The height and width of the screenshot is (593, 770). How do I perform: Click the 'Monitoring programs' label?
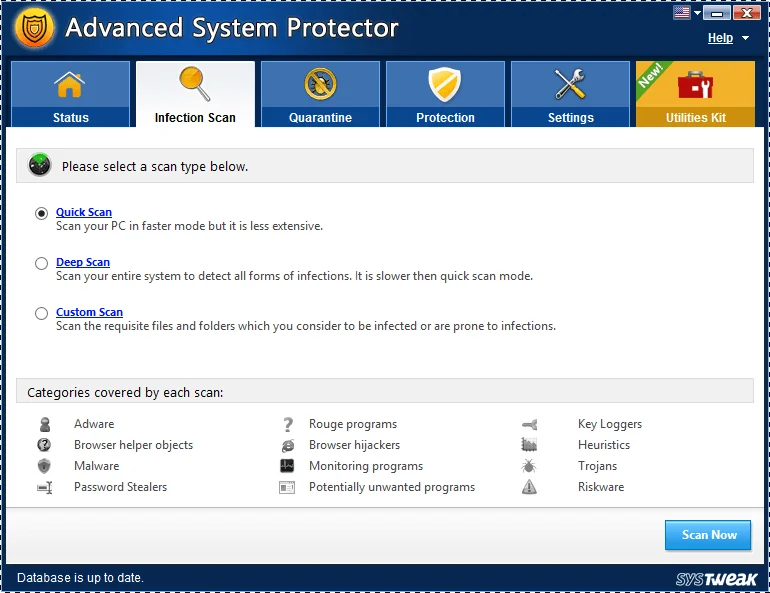click(366, 466)
